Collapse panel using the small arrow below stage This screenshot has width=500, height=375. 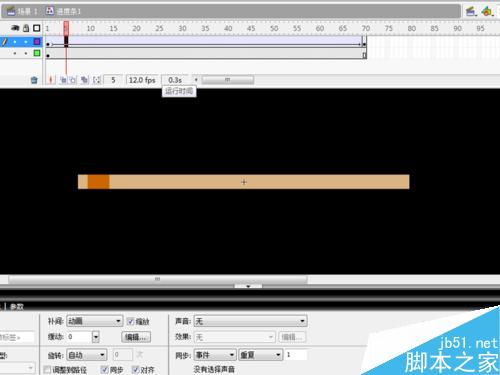(x=248, y=286)
